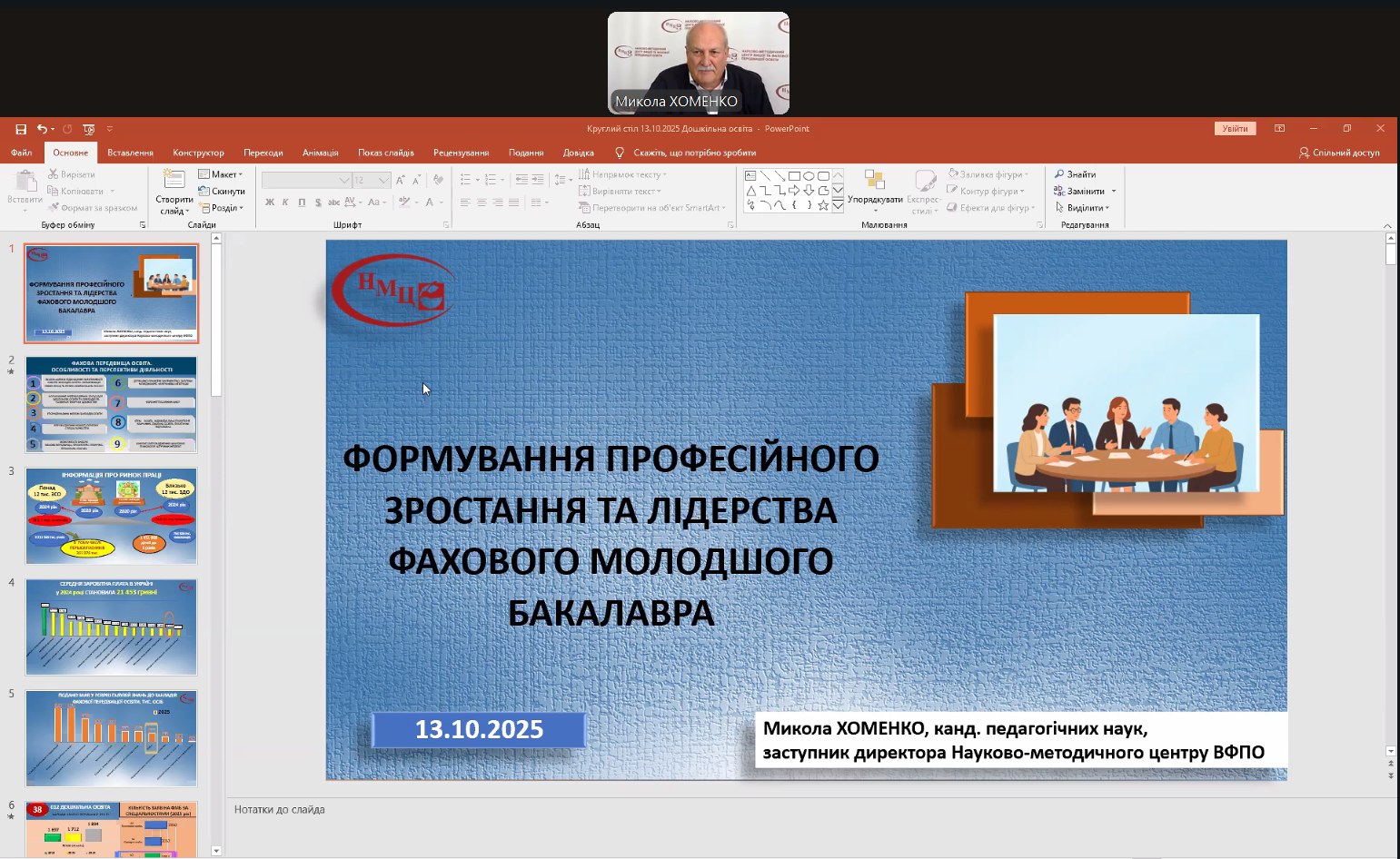Viewport: 1400px width, 859px height.
Task: Click the Знайти (Find) search icon
Action: click(x=1059, y=174)
